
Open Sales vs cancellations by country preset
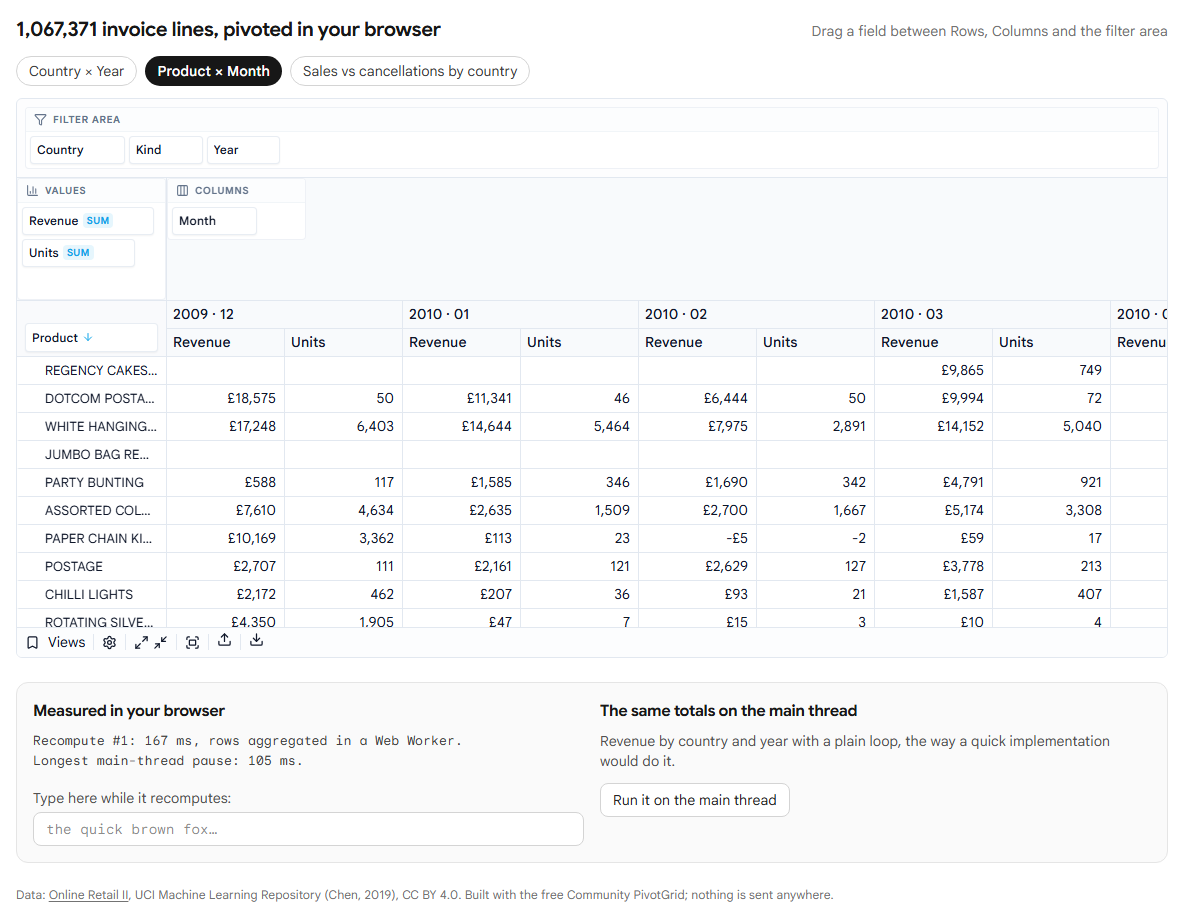[x=410, y=71]
